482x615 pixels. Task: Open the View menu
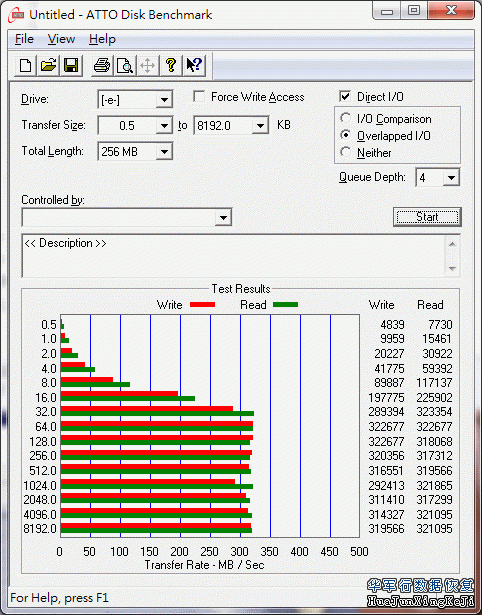61,39
